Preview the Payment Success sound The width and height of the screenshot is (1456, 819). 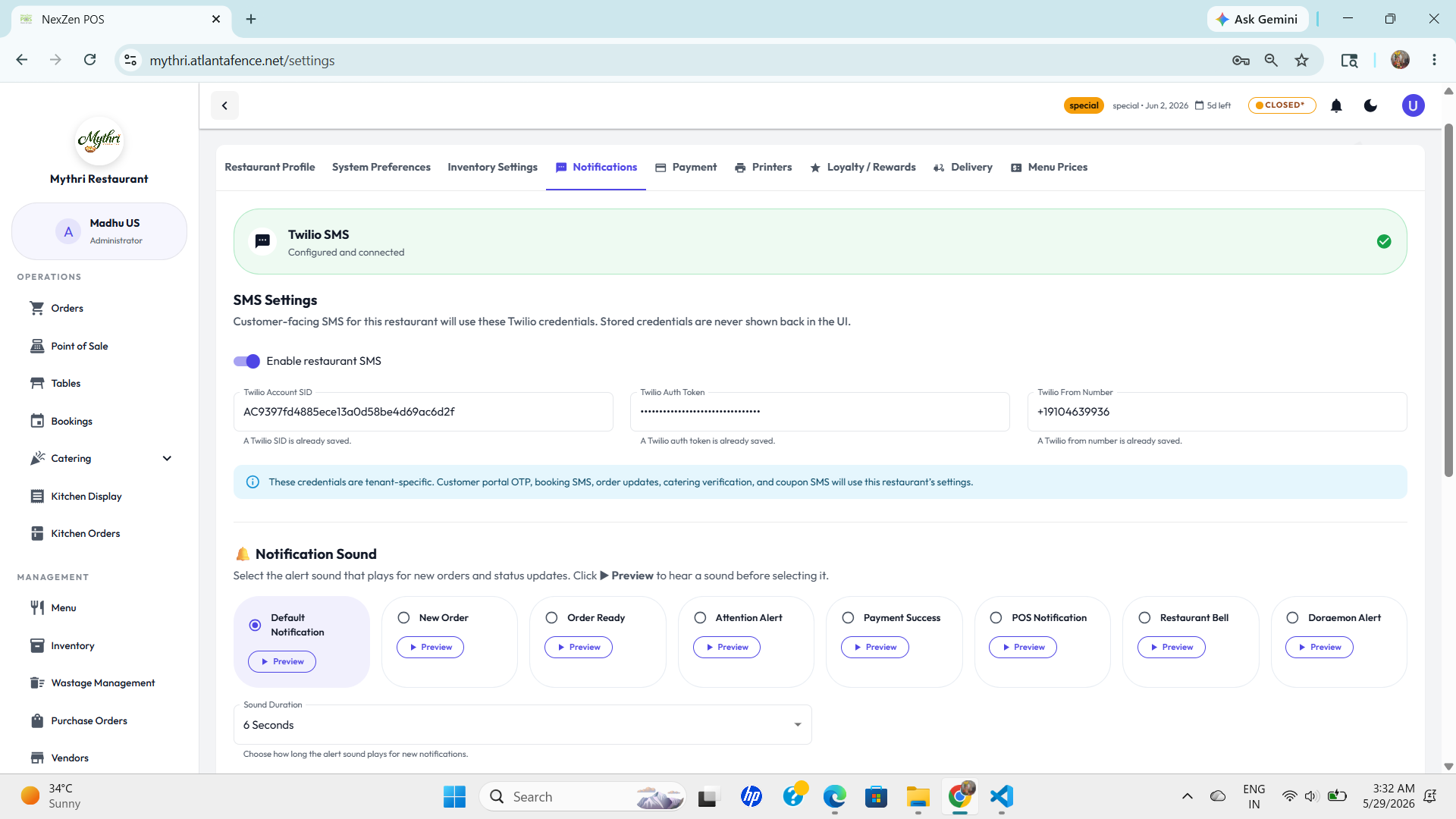875,647
